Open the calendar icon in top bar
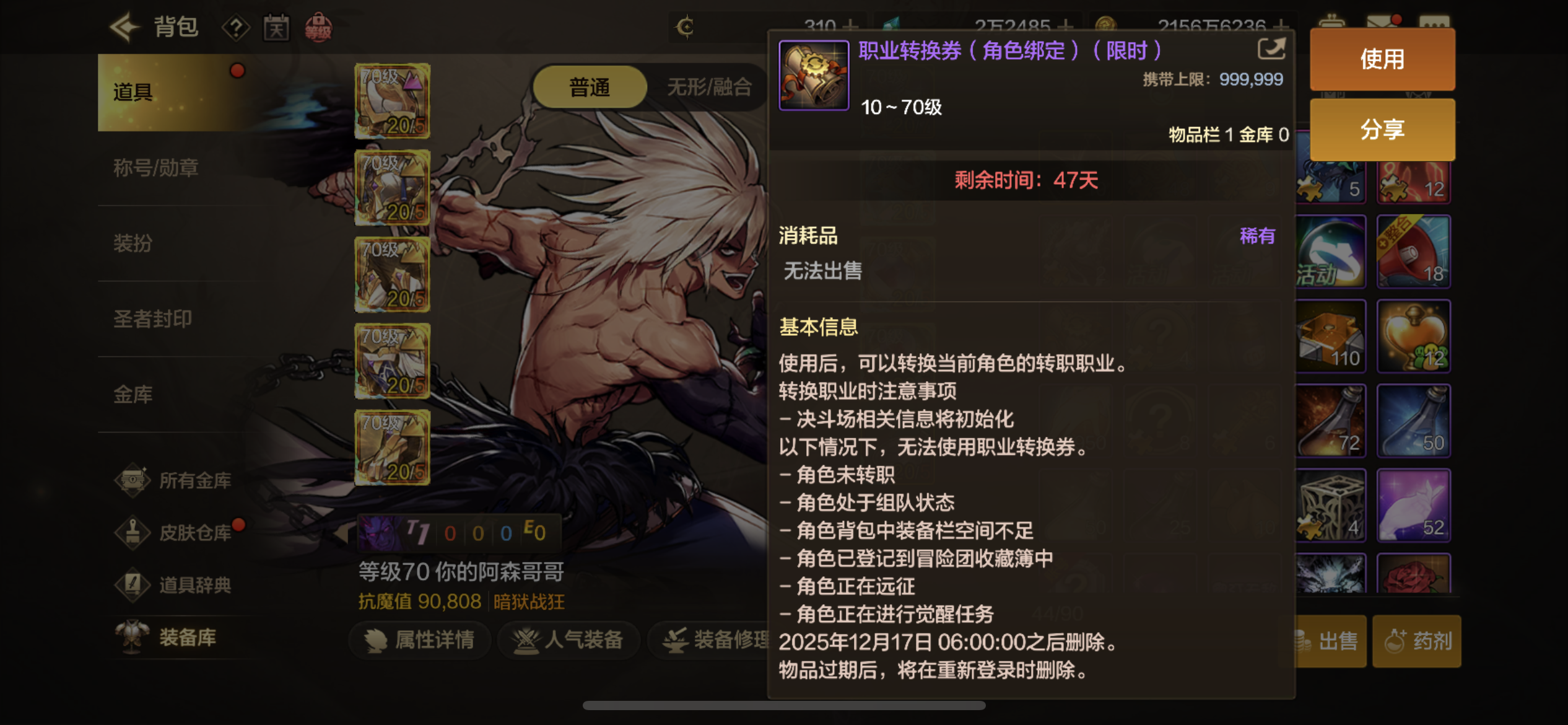1568x725 pixels. 276,28
